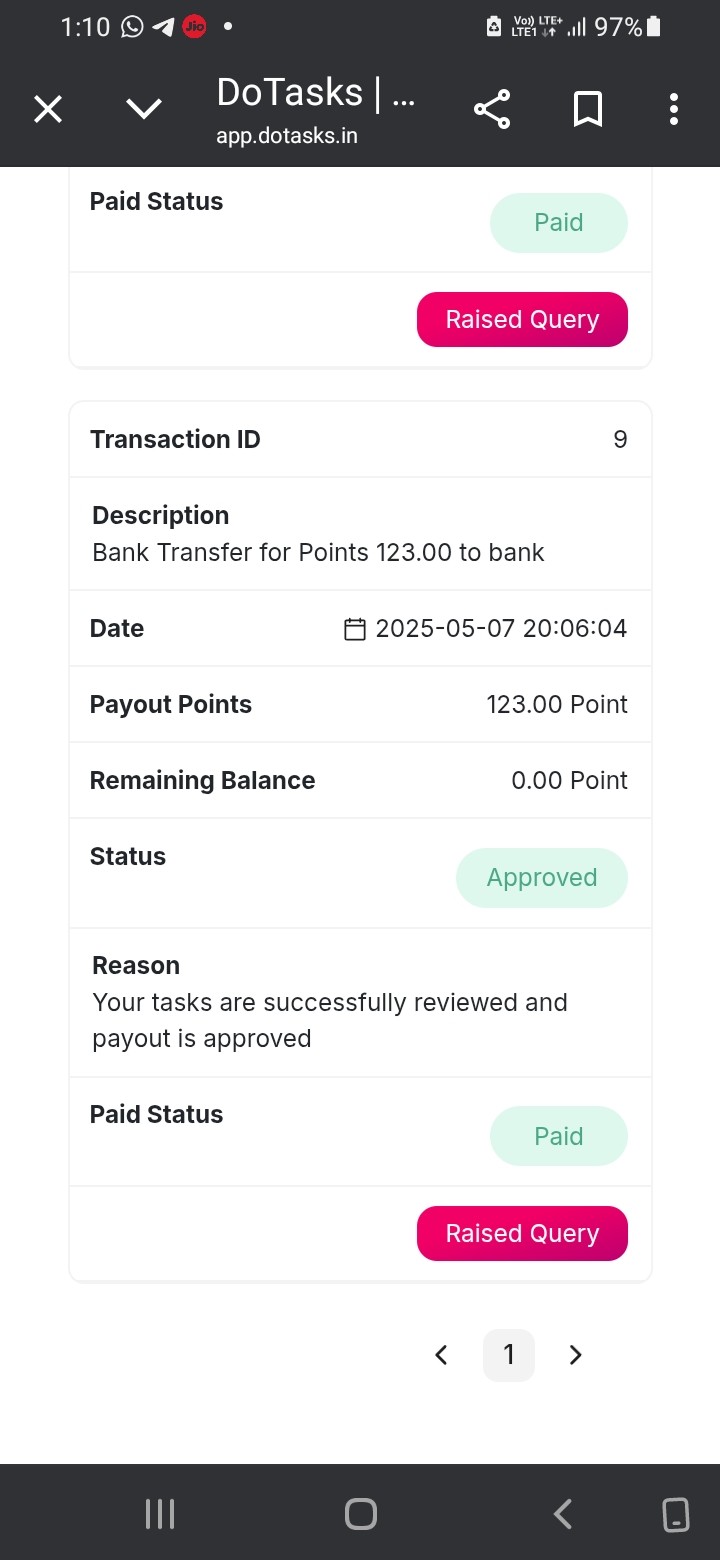Go to the previous page arrow
The height and width of the screenshot is (1560, 720).
[441, 1355]
